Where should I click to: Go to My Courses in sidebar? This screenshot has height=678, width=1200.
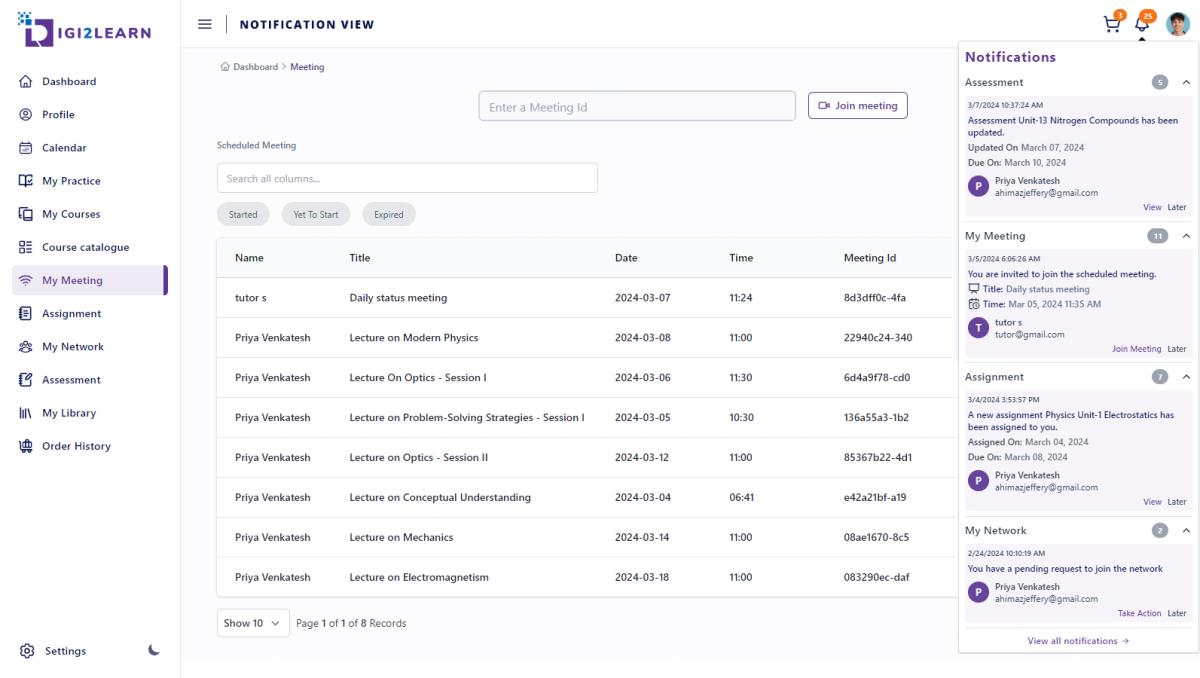[x=70, y=214]
